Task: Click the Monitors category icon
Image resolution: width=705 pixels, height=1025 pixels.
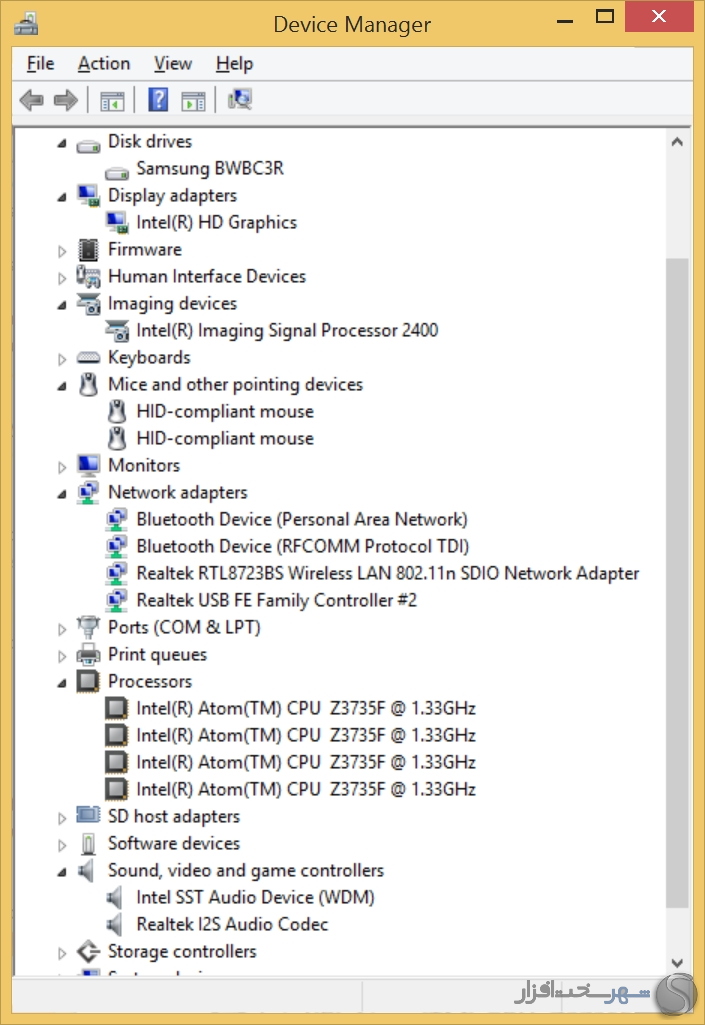Action: [88, 465]
